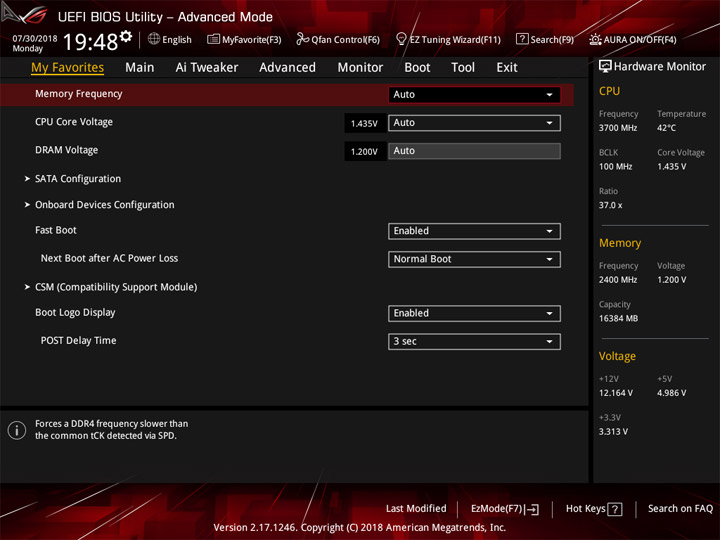The height and width of the screenshot is (540, 720).
Task: Click the Qfan Control fan icon
Action: coord(302,39)
